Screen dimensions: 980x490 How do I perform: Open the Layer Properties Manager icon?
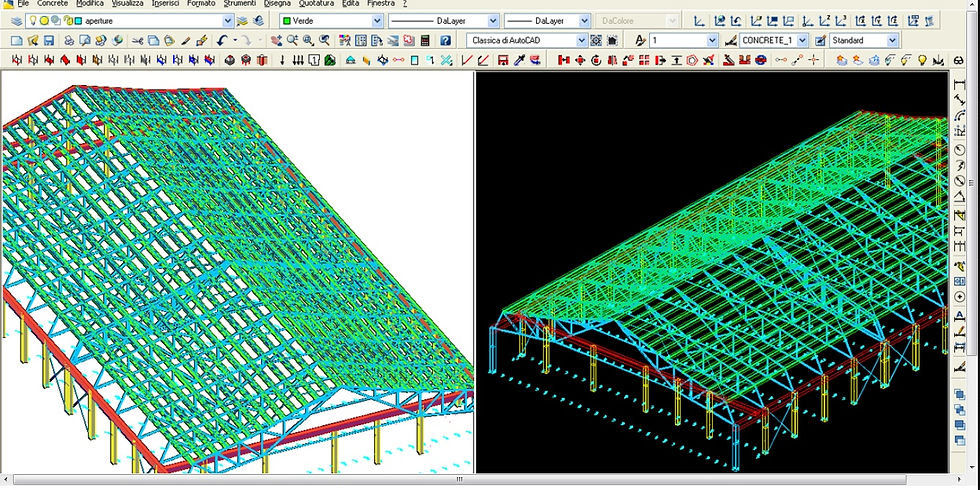tap(17, 20)
